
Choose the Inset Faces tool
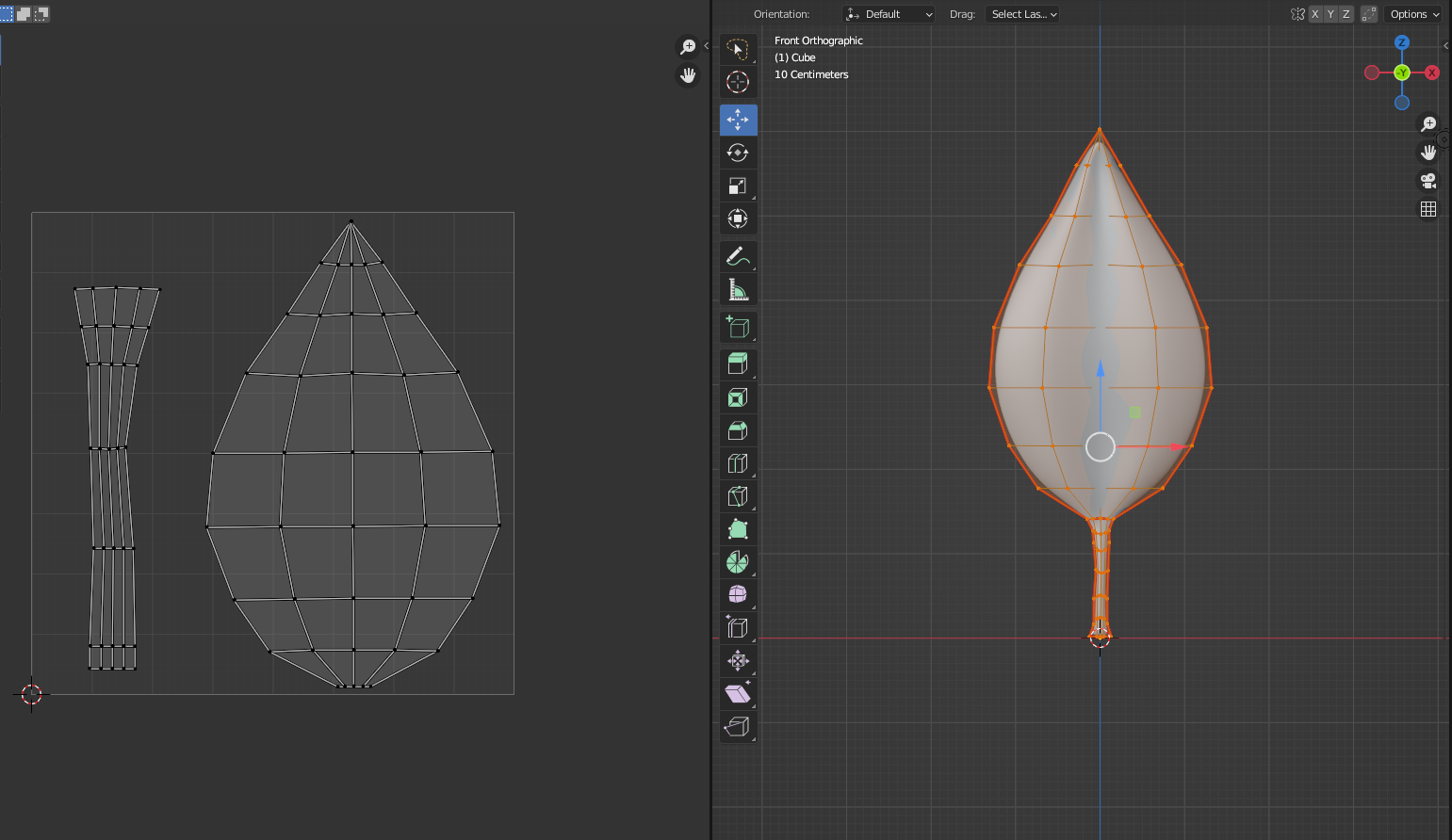click(x=738, y=397)
